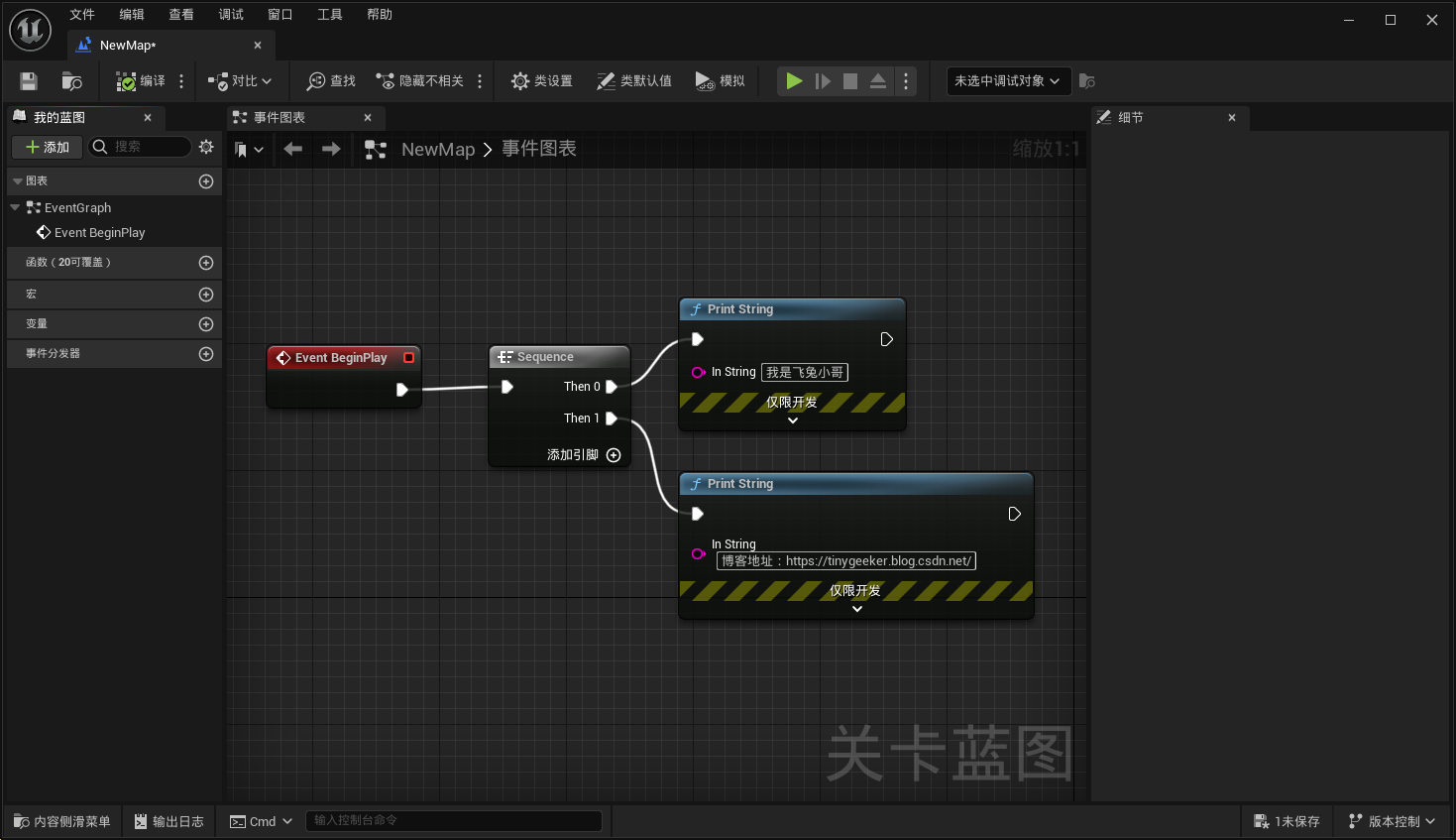Open the 对比 diff dropdown
The image size is (1456, 840).
pos(240,81)
